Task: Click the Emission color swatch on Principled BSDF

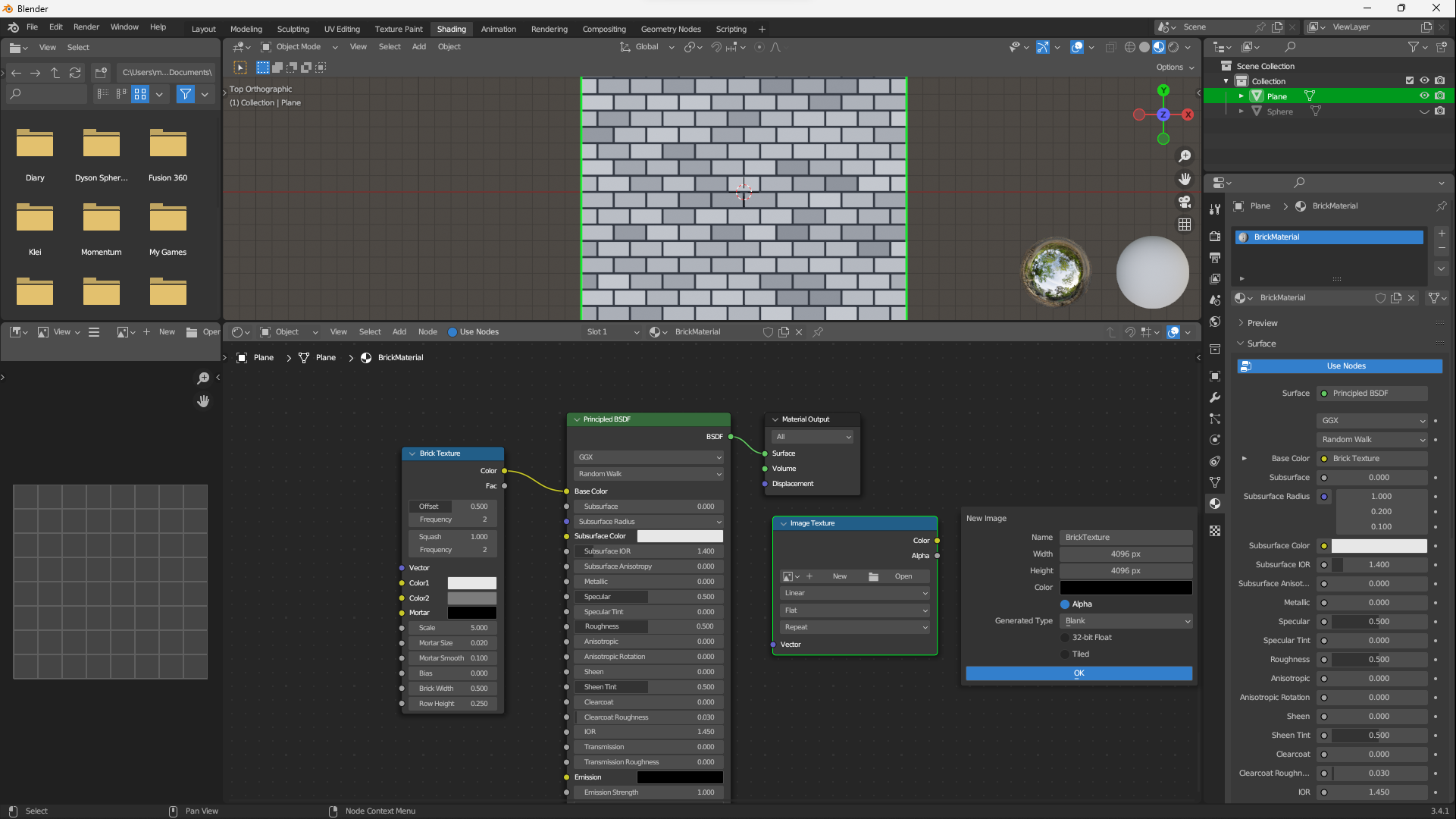Action: [680, 777]
